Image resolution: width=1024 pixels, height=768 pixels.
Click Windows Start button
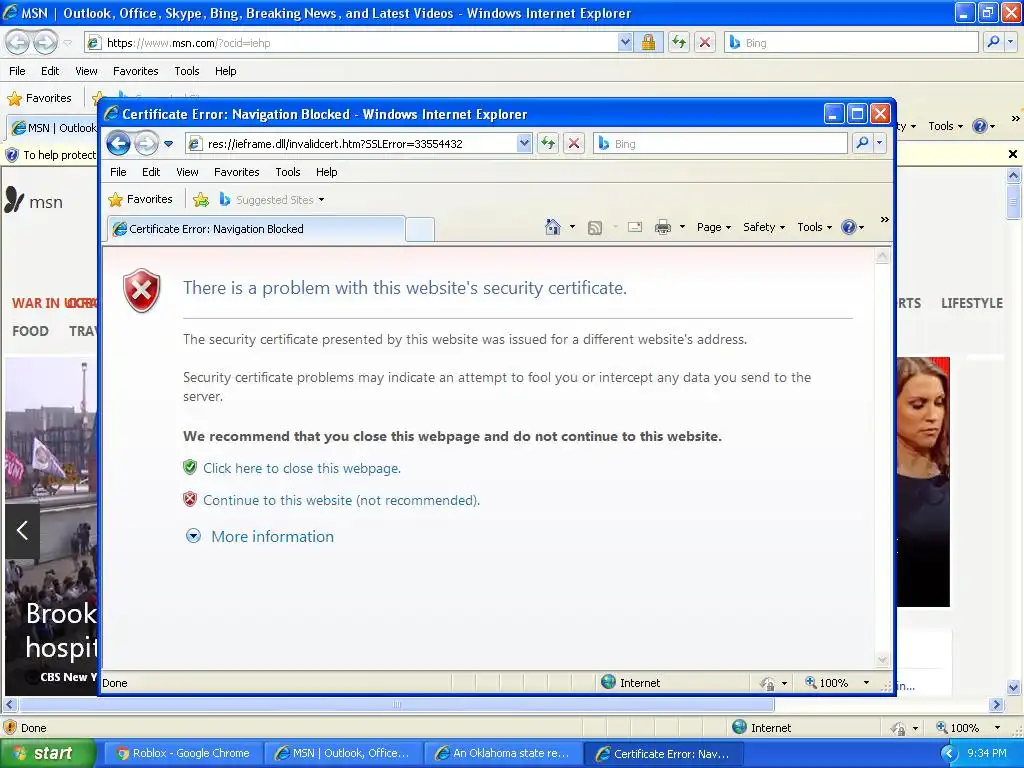47,753
